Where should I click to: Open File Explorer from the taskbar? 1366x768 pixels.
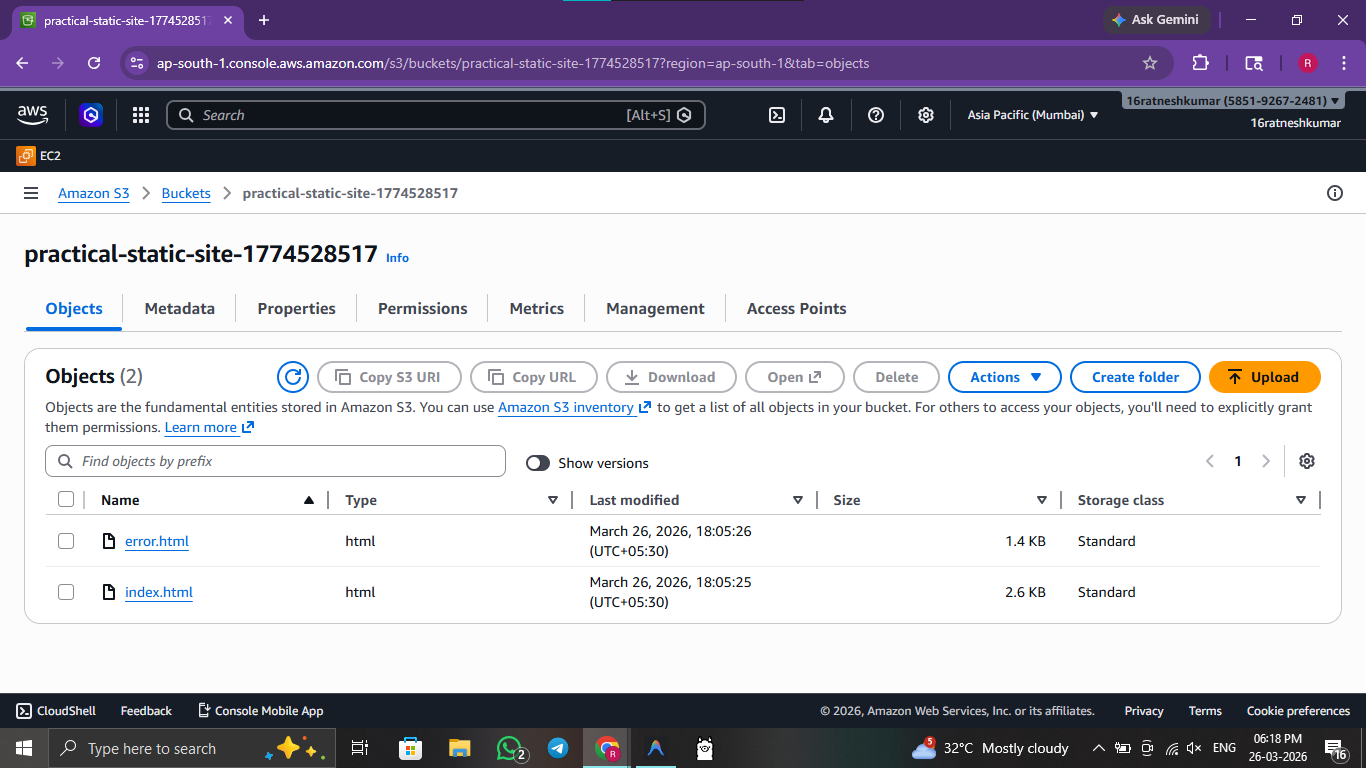tap(459, 748)
